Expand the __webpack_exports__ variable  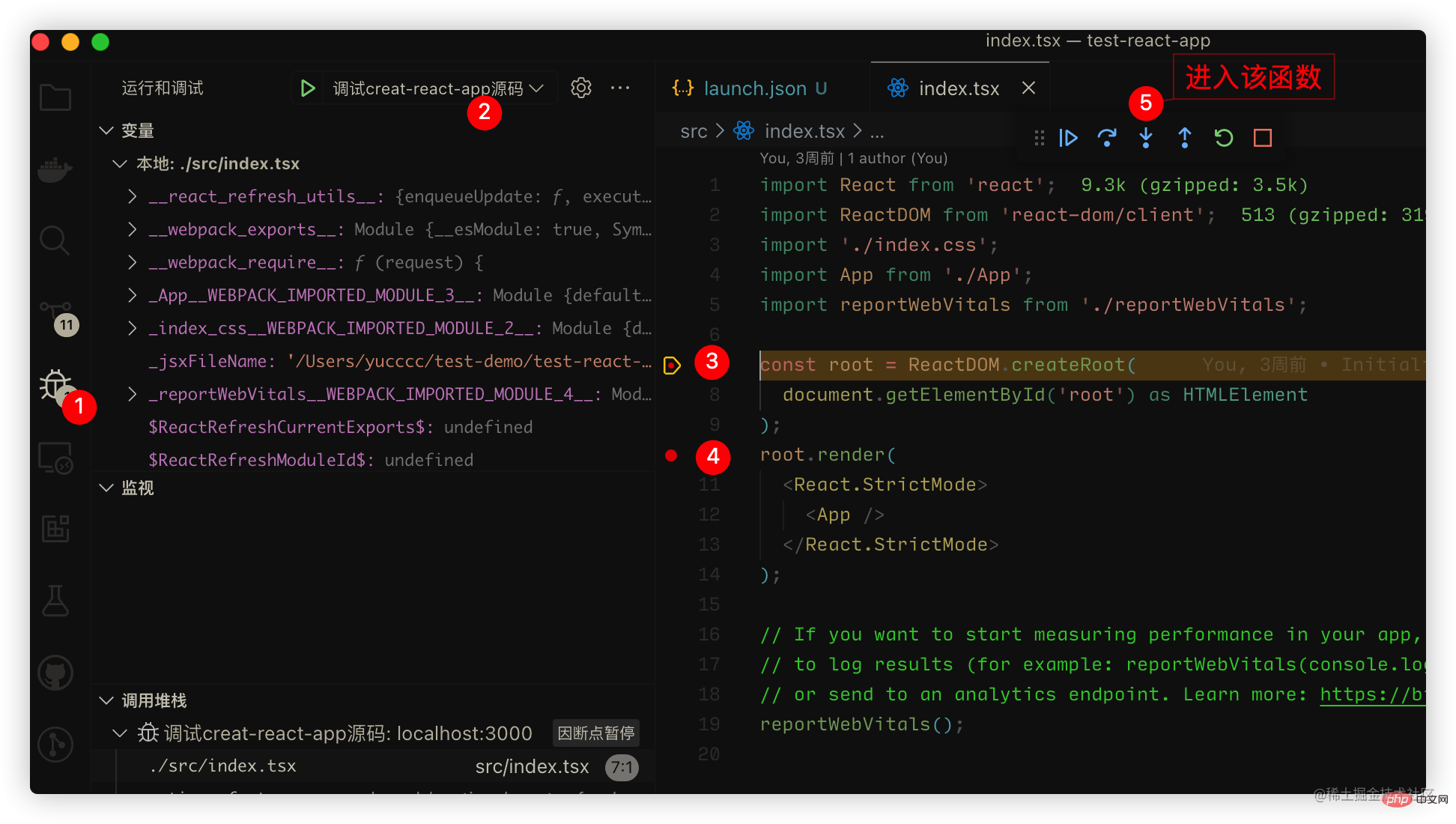tap(133, 229)
